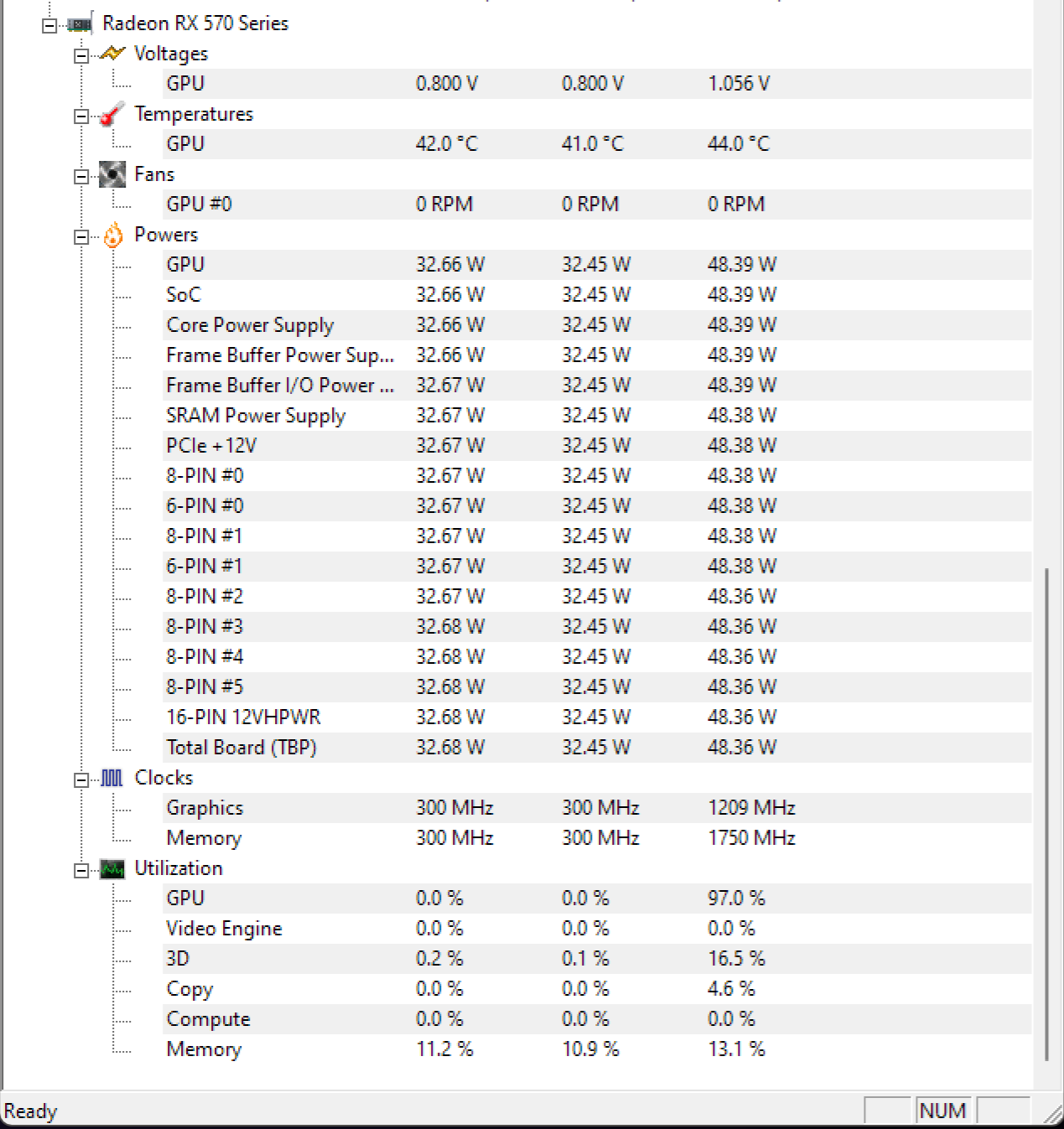Select the Total Board (TBP) row
The height and width of the screenshot is (1129, 1064).
pos(597,748)
